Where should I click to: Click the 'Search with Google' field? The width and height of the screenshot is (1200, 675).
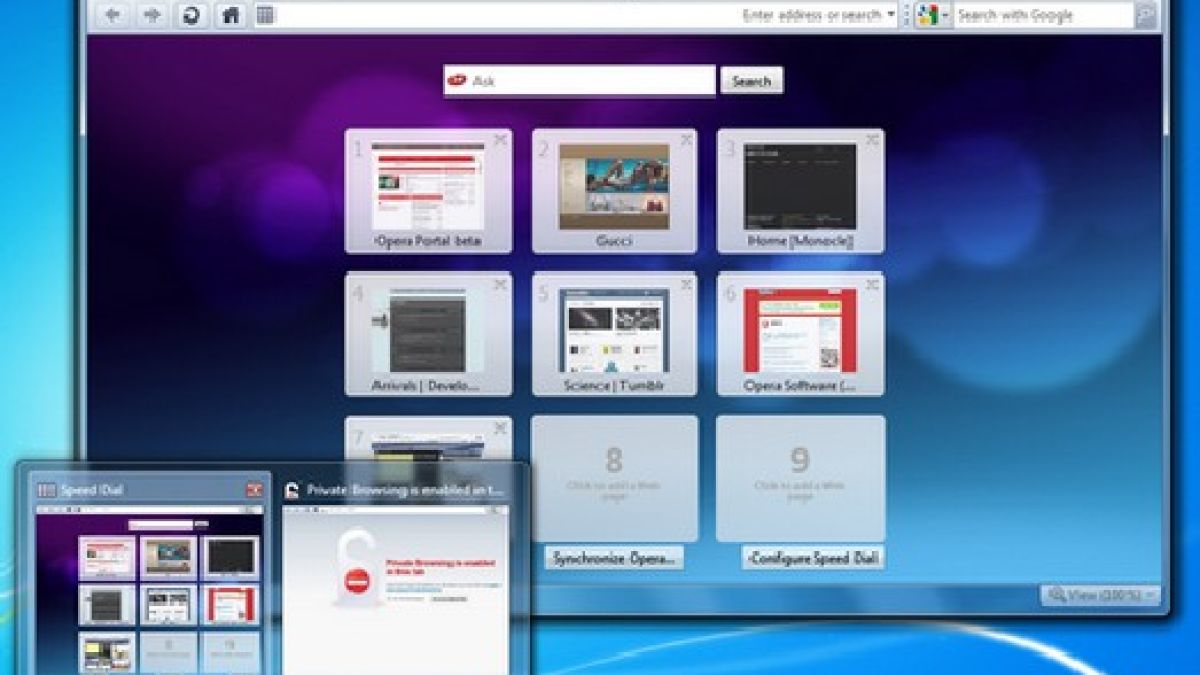point(1044,15)
